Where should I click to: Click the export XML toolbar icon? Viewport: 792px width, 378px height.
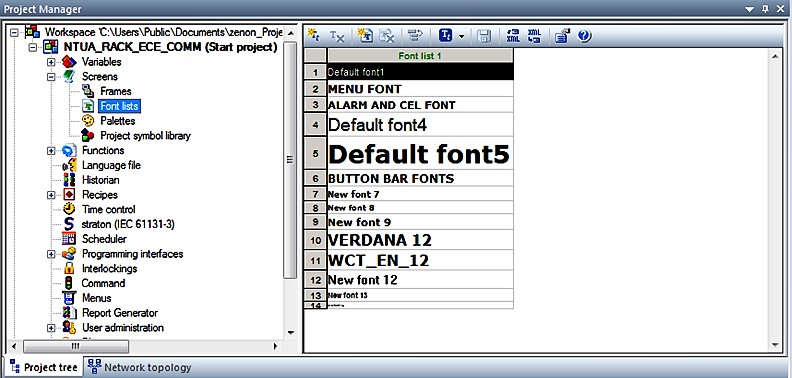[x=513, y=35]
